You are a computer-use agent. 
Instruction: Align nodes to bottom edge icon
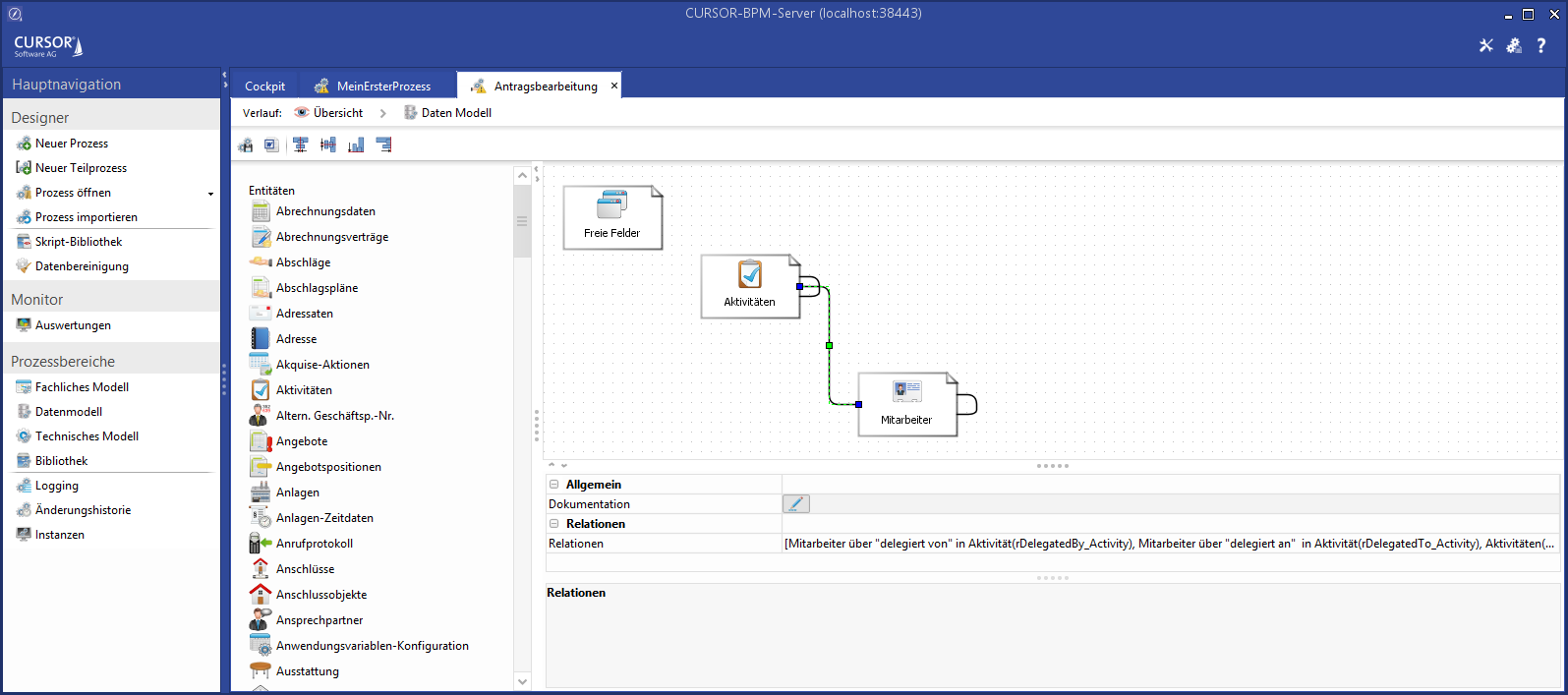pyautogui.click(x=356, y=145)
